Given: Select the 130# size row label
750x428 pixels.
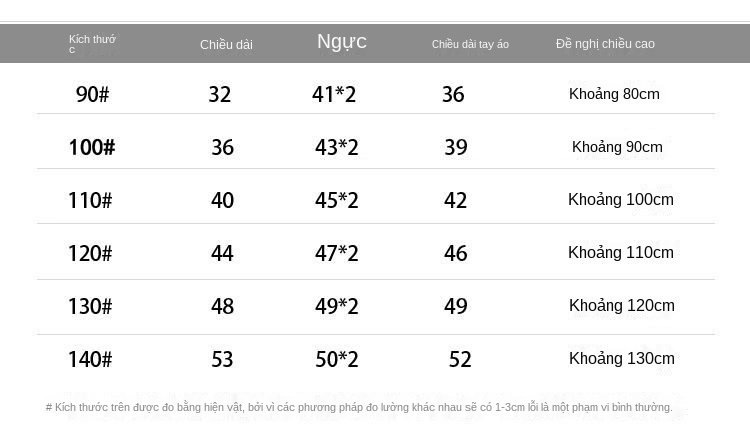Looking at the screenshot, I should pyautogui.click(x=90, y=306).
